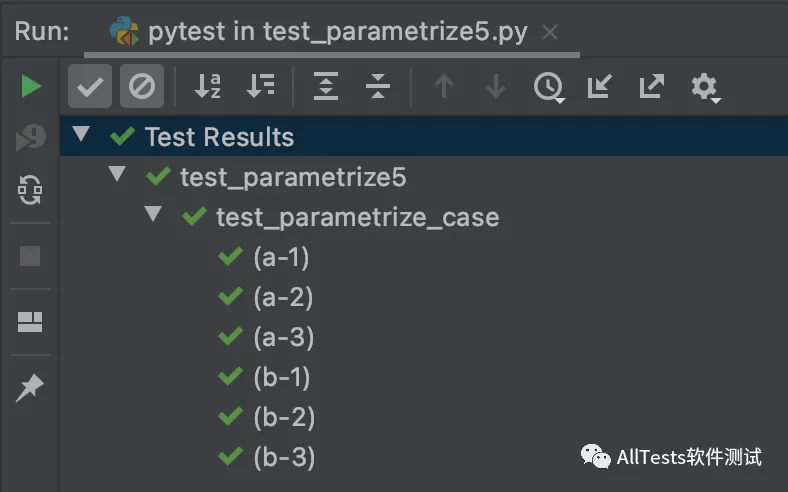
Task: Click the layout restore icon in sidebar
Action: [31, 322]
